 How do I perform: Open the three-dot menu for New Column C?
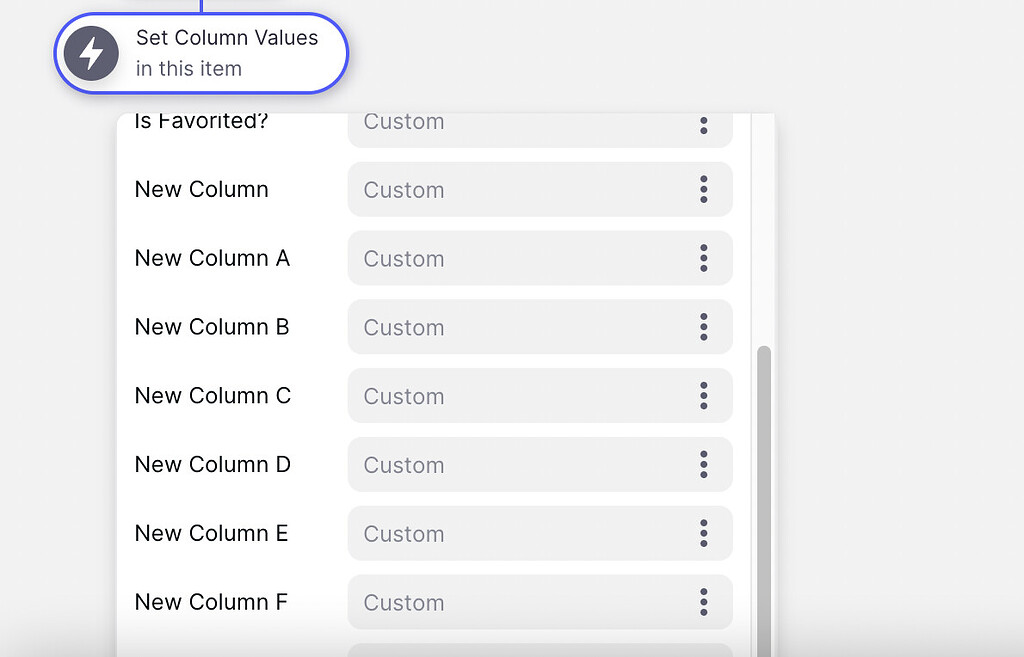click(703, 396)
